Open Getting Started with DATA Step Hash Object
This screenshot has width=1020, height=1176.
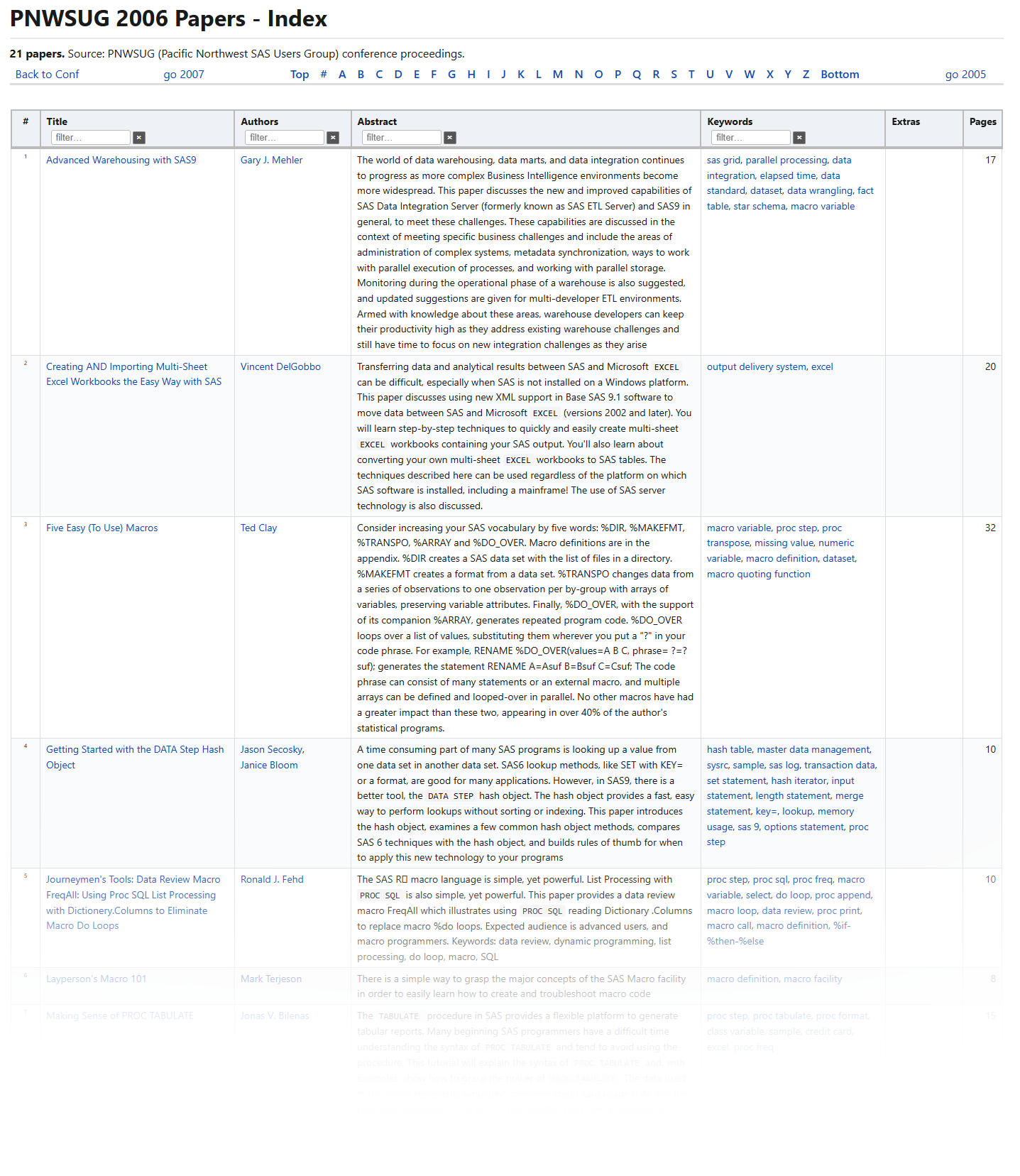click(x=135, y=758)
